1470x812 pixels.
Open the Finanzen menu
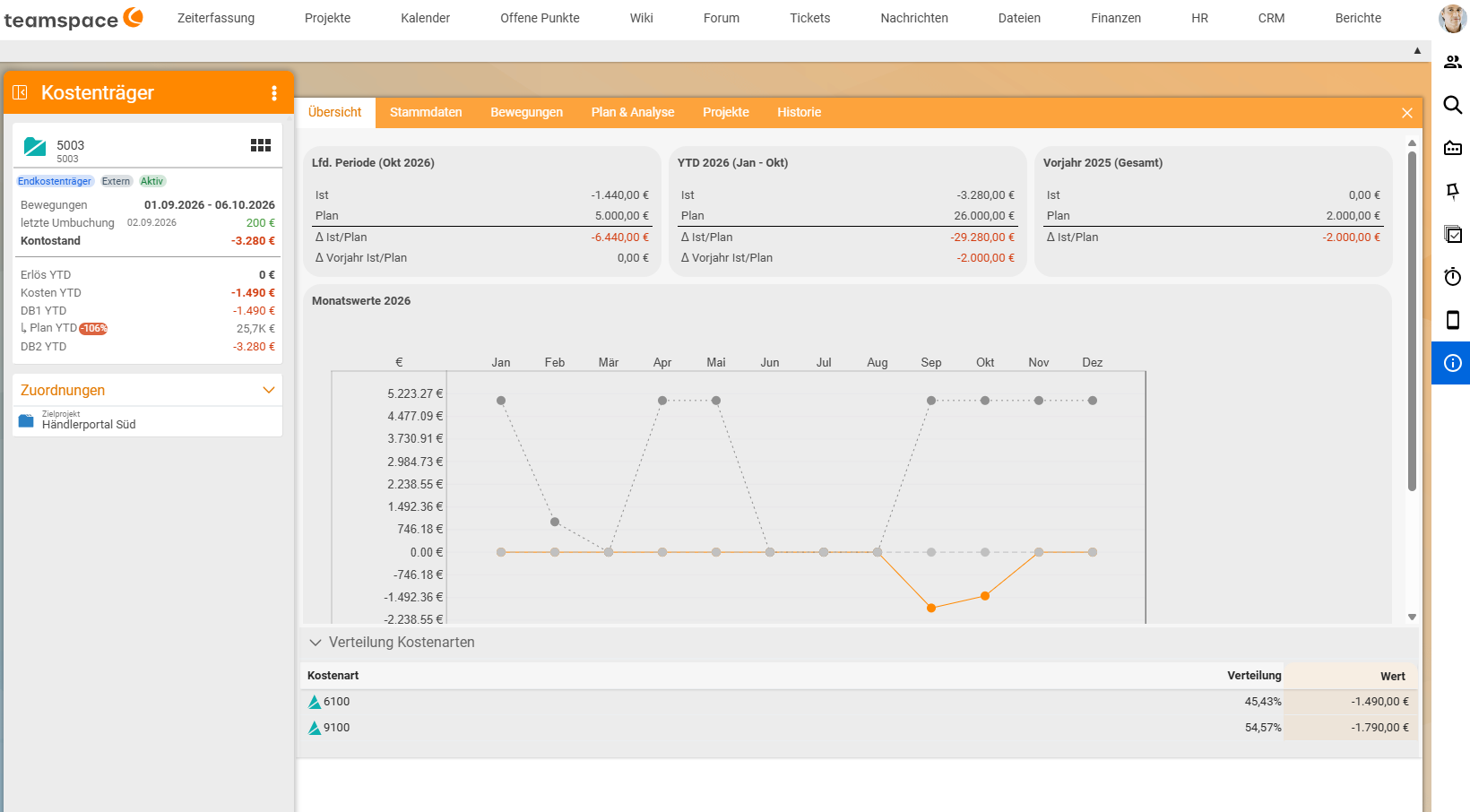1116,18
